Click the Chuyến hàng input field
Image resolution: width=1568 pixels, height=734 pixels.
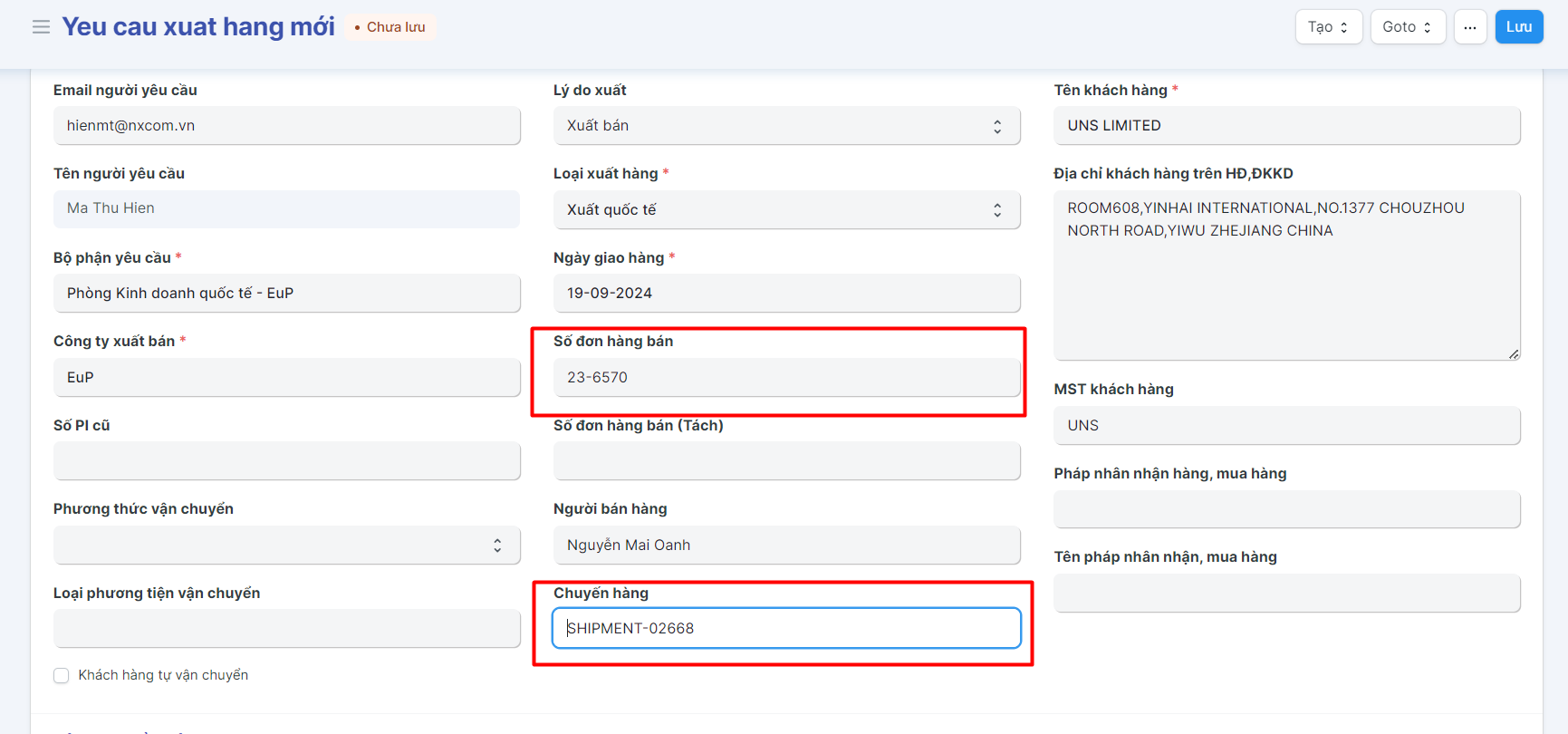(785, 629)
